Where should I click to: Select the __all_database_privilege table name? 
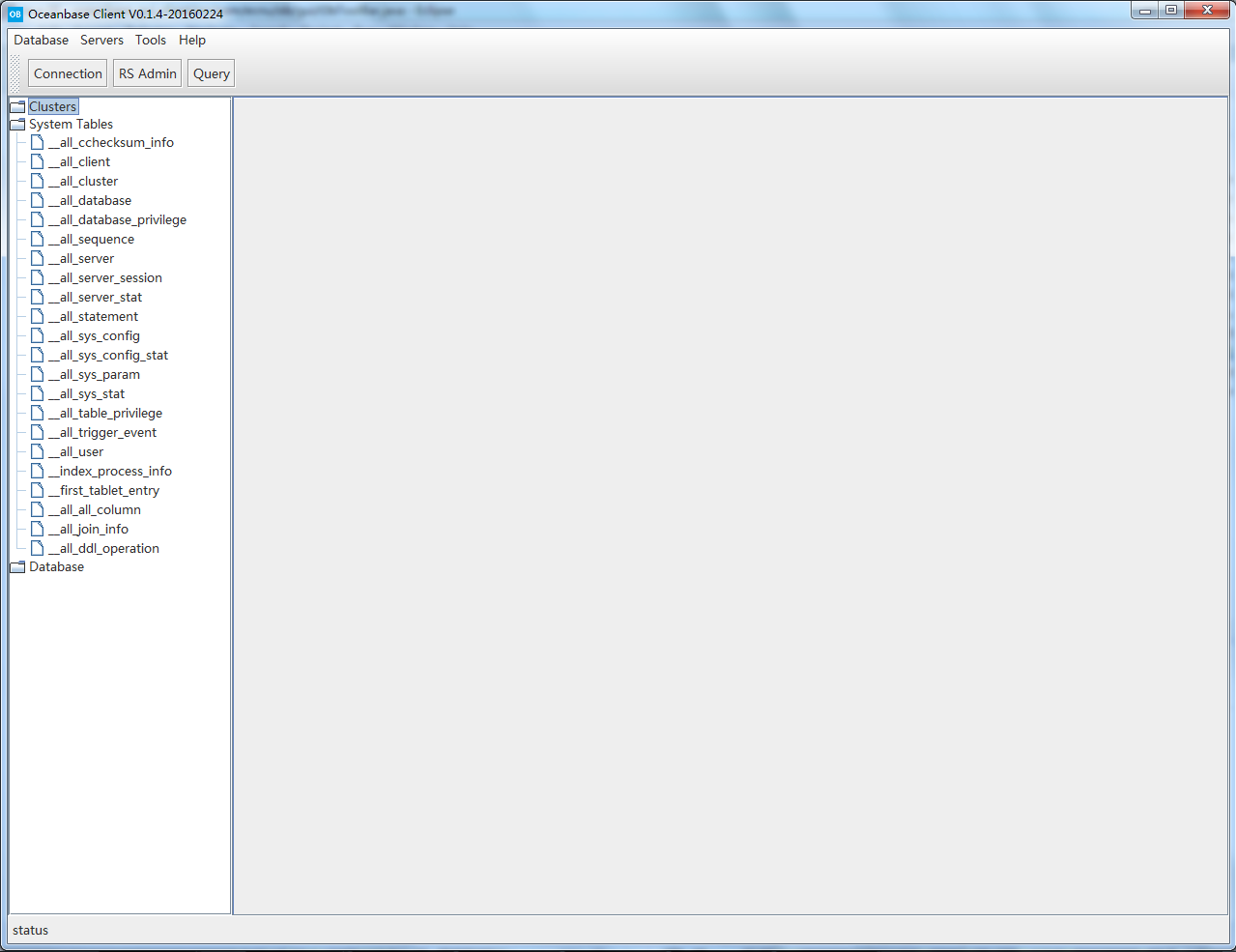point(117,219)
